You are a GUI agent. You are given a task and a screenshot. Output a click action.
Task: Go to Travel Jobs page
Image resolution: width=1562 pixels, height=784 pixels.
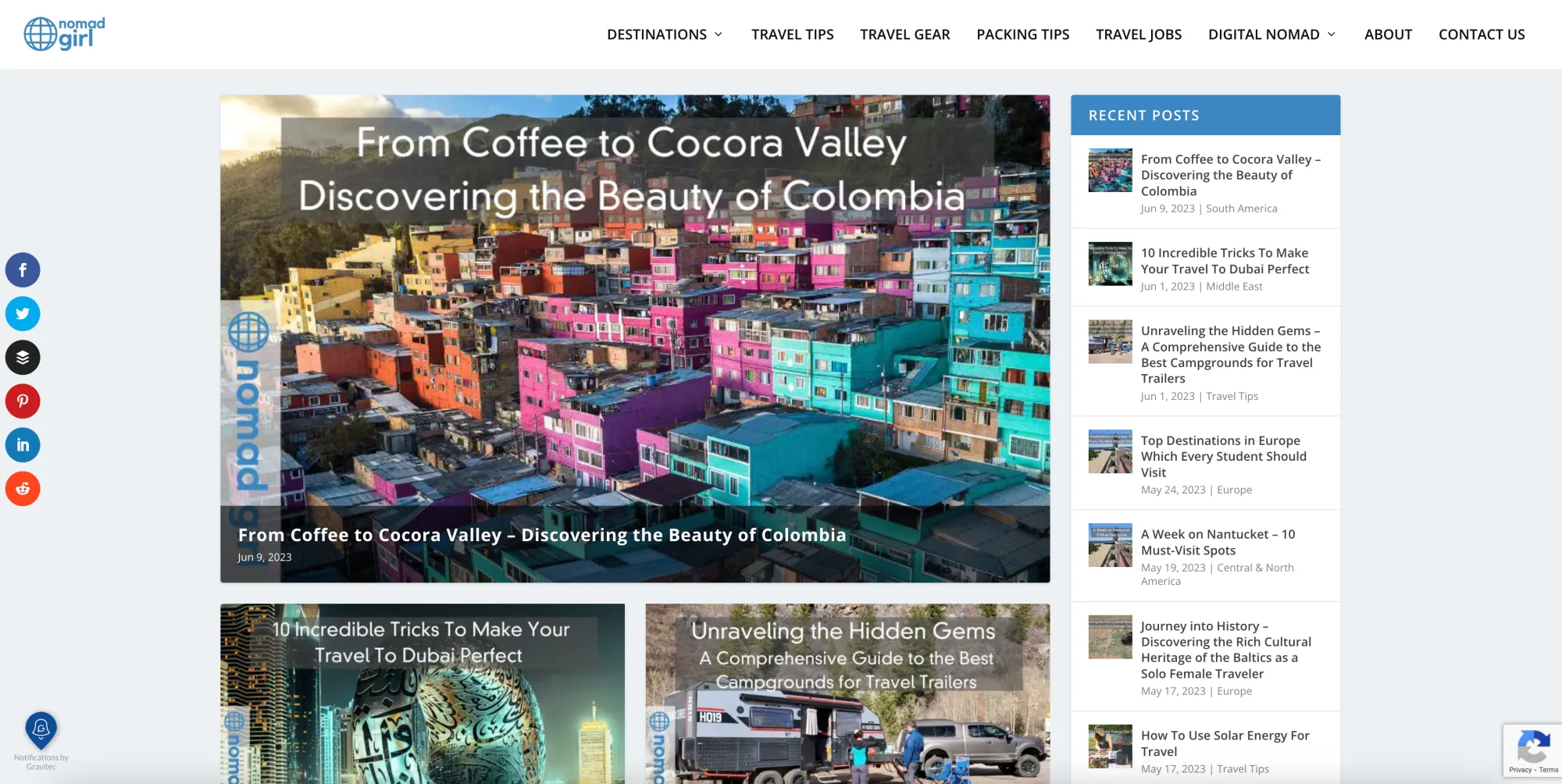[x=1138, y=34]
